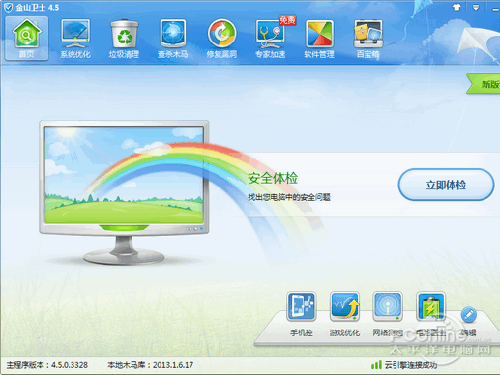Click the 本地木马库：2013.1.6.17 text
The image size is (500, 375).
click(x=150, y=365)
